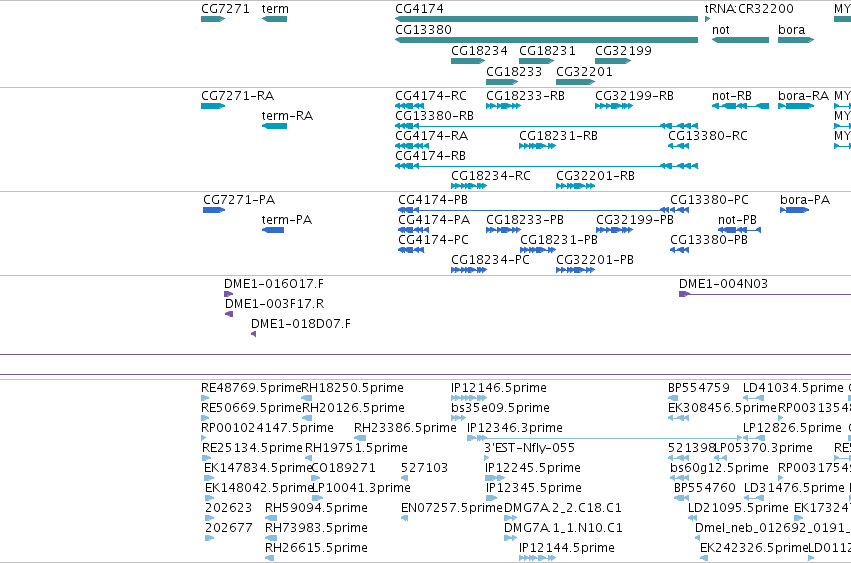Select gene CG18231
Screen dimensions: 851x563
pyautogui.click(x=536, y=61)
